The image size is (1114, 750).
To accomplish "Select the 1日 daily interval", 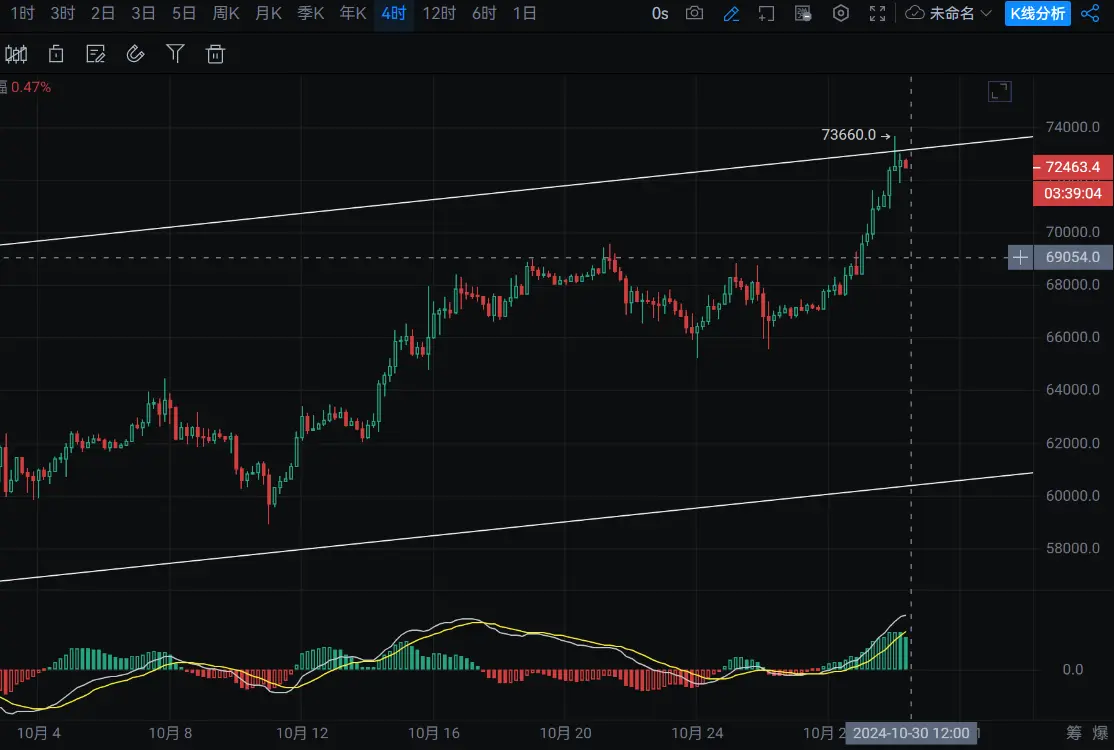I will click(525, 13).
